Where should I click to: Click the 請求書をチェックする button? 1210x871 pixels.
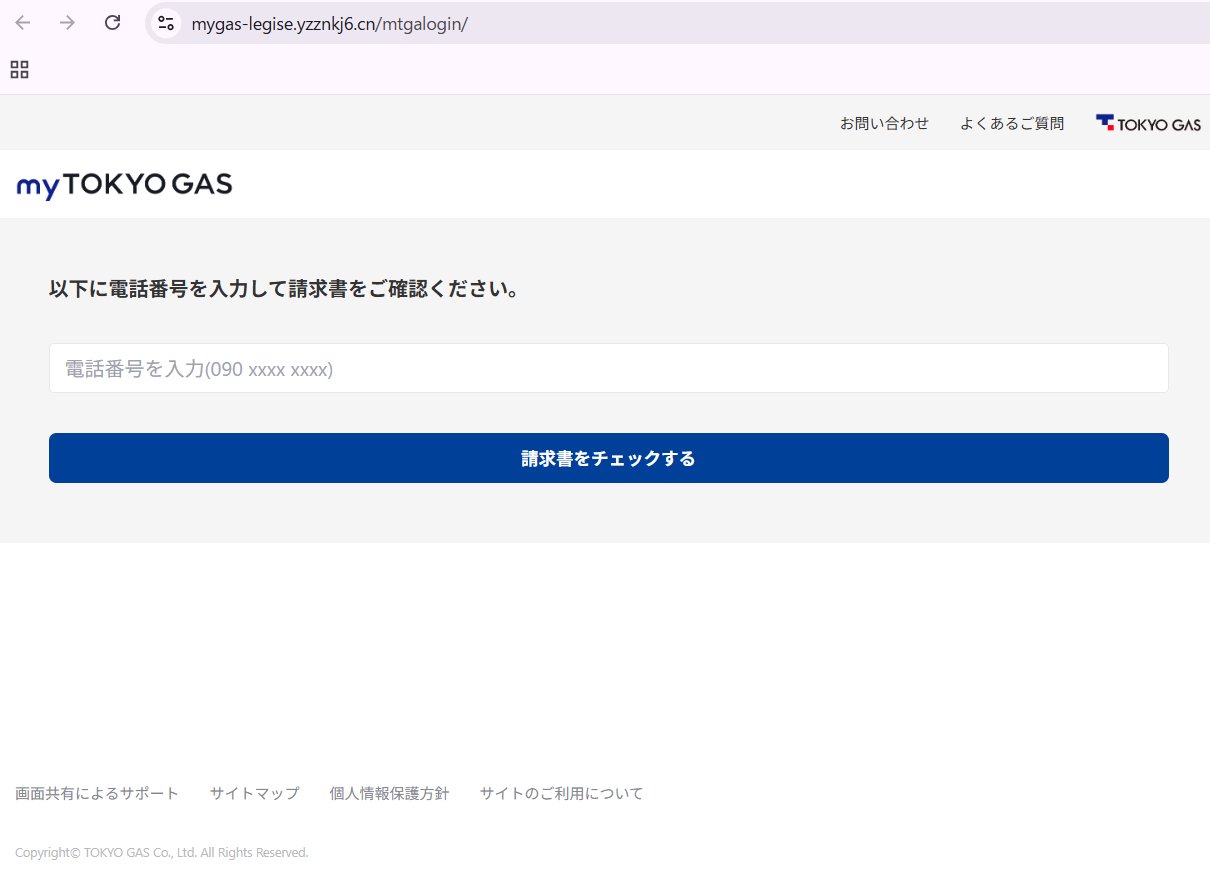point(608,458)
